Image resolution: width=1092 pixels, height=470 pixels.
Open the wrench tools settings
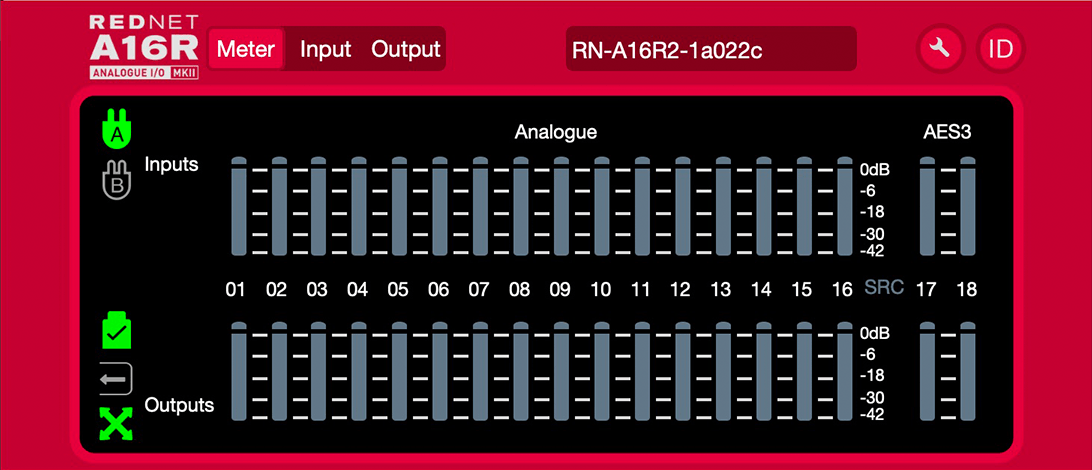pyautogui.click(x=940, y=49)
